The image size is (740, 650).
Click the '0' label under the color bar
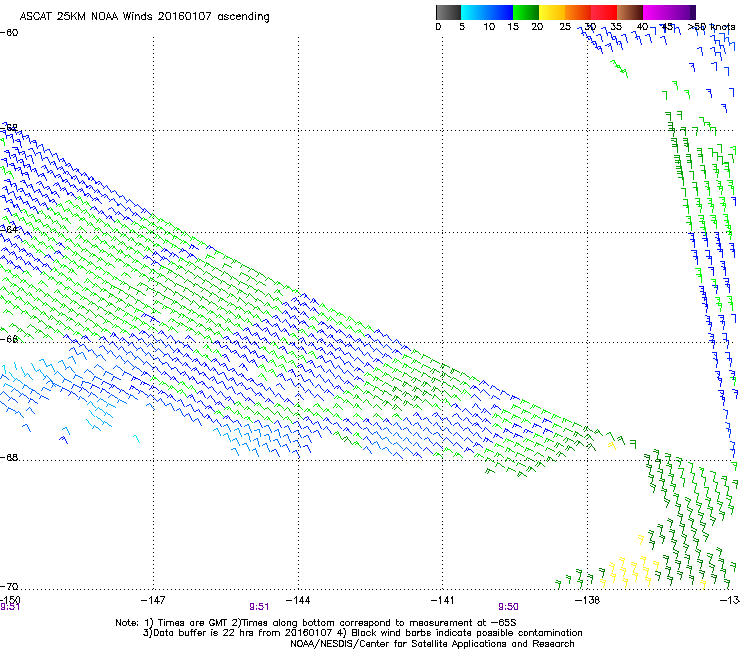pos(438,27)
